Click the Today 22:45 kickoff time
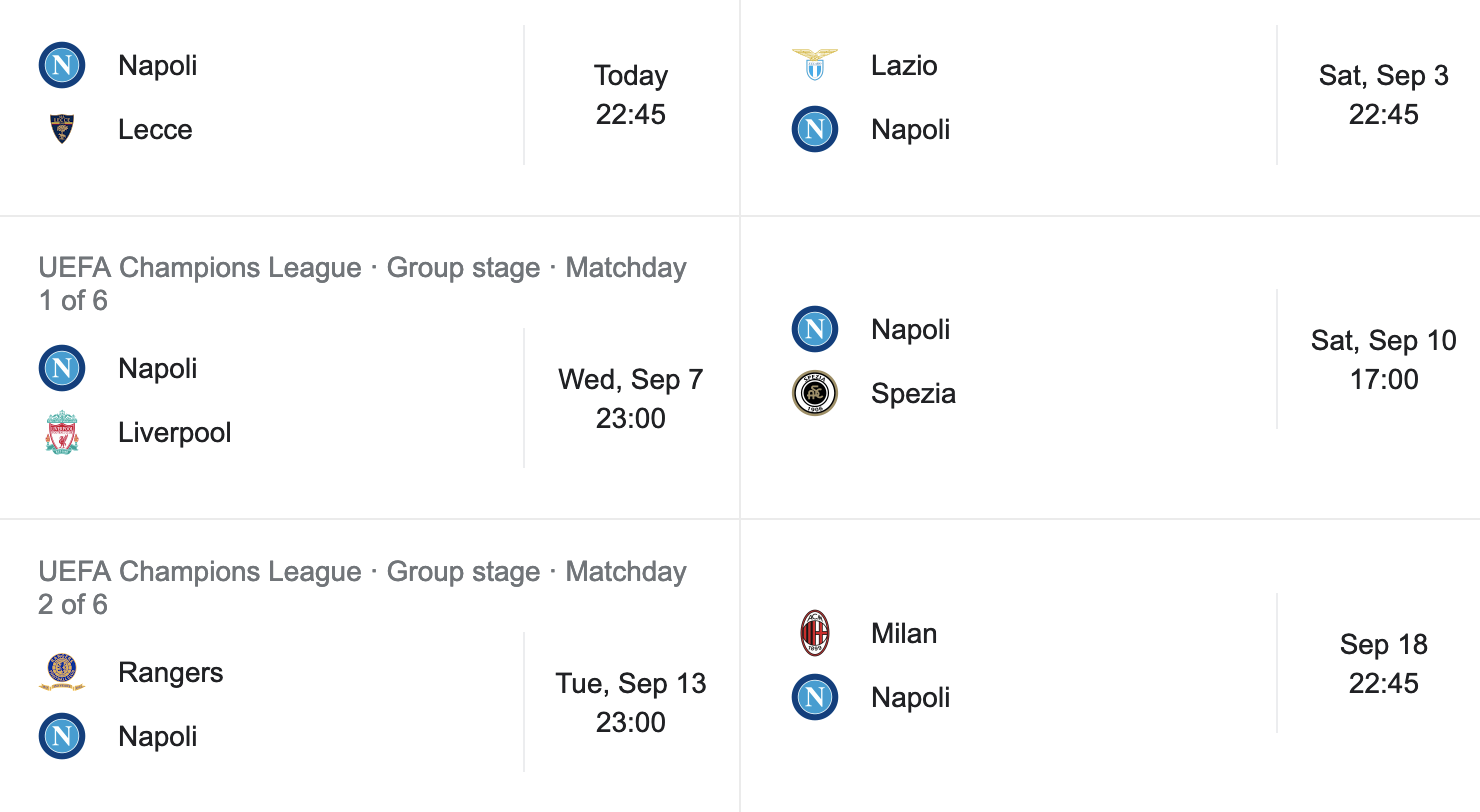The width and height of the screenshot is (1480, 812). click(630, 94)
